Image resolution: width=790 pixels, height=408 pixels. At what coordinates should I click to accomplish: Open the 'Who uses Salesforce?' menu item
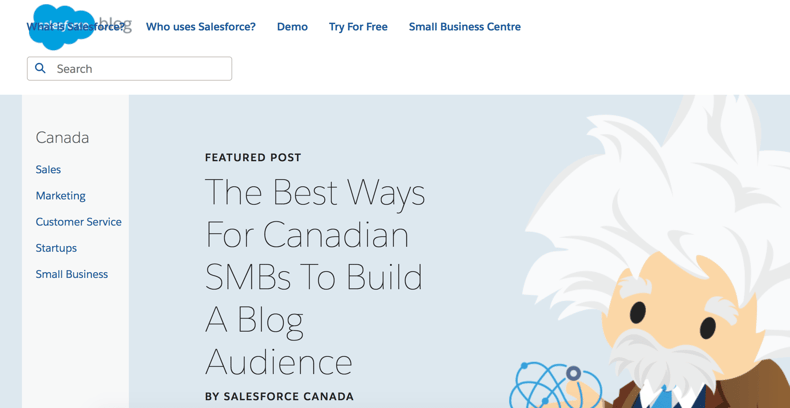(x=200, y=27)
